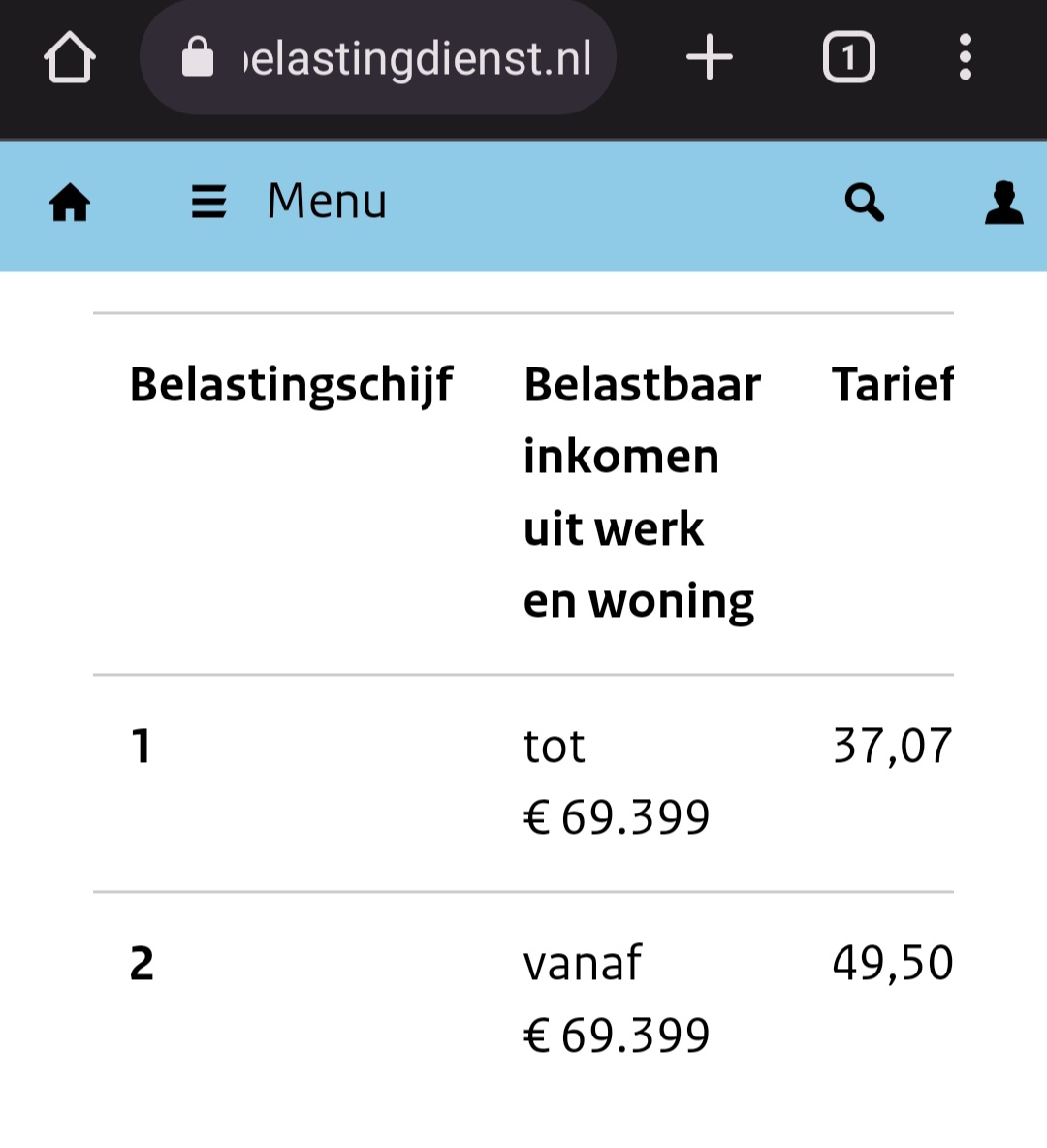1047x1148 pixels.
Task: Select the vanaf € 69.399 income cell
Action: point(617,999)
